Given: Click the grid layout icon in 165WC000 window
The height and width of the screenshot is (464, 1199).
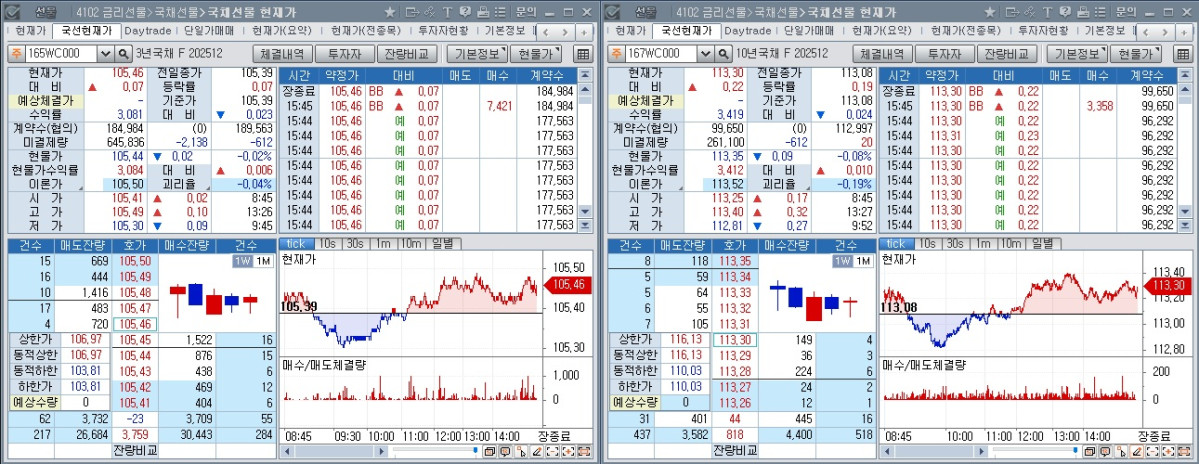Looking at the screenshot, I should 582,54.
